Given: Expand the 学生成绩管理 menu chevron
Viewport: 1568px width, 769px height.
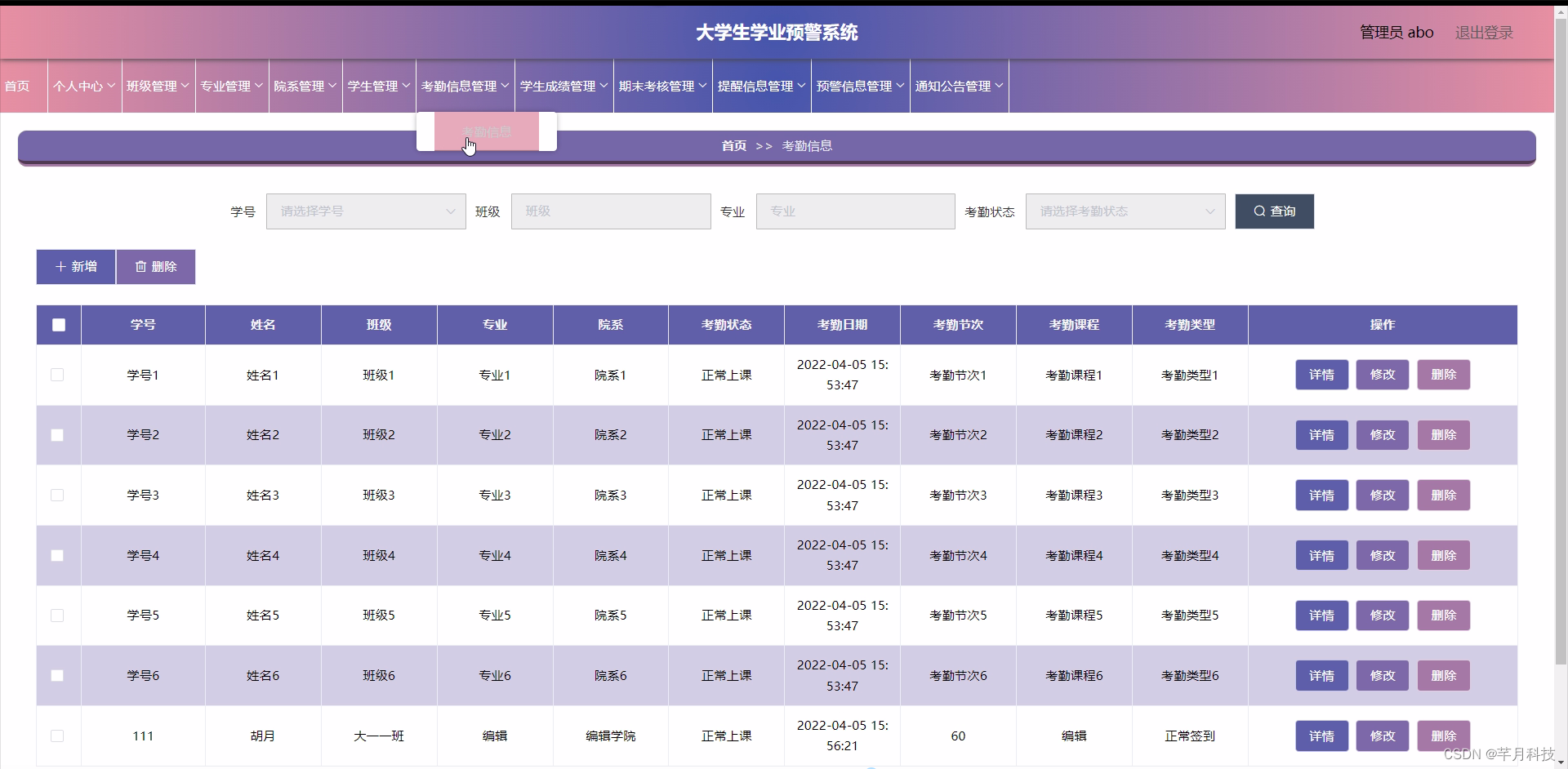Looking at the screenshot, I should coord(604,86).
